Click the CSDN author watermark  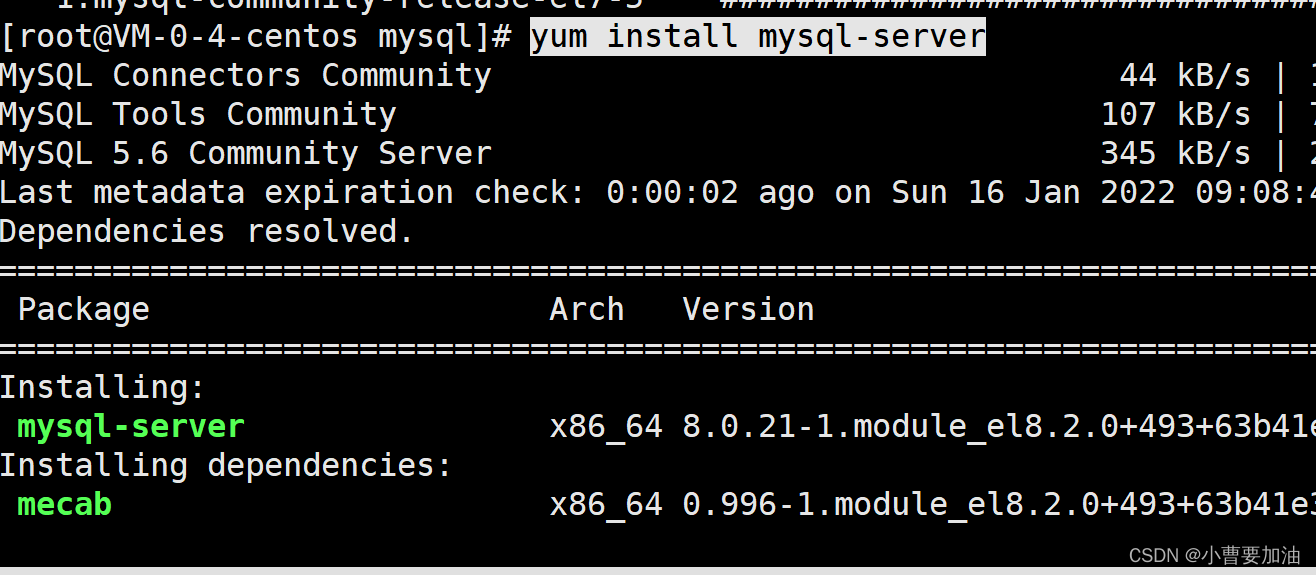click(x=1215, y=555)
